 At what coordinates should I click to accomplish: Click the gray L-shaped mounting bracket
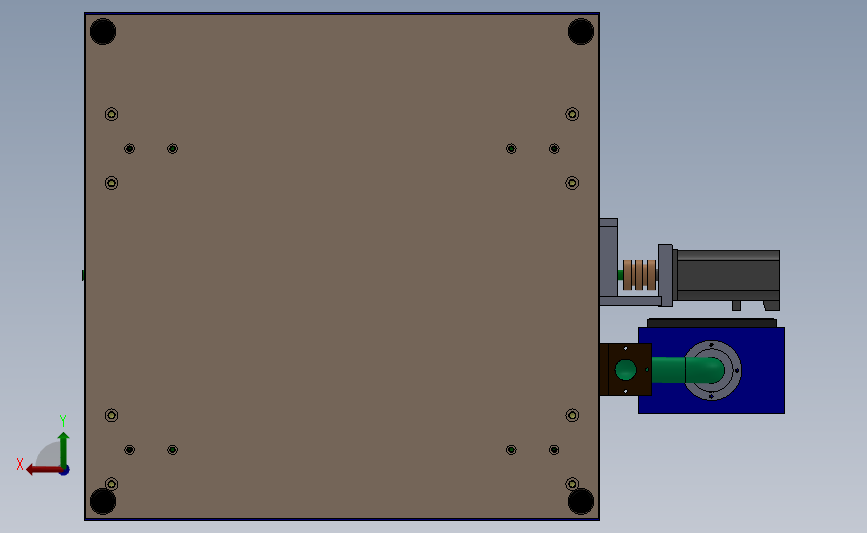click(x=609, y=262)
